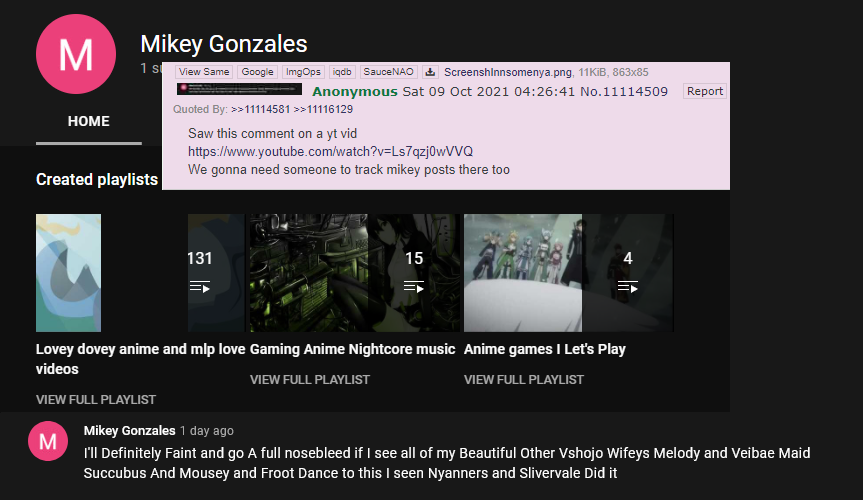The width and height of the screenshot is (863, 500).
Task: Open the HOME channel tab
Action: 89,121
